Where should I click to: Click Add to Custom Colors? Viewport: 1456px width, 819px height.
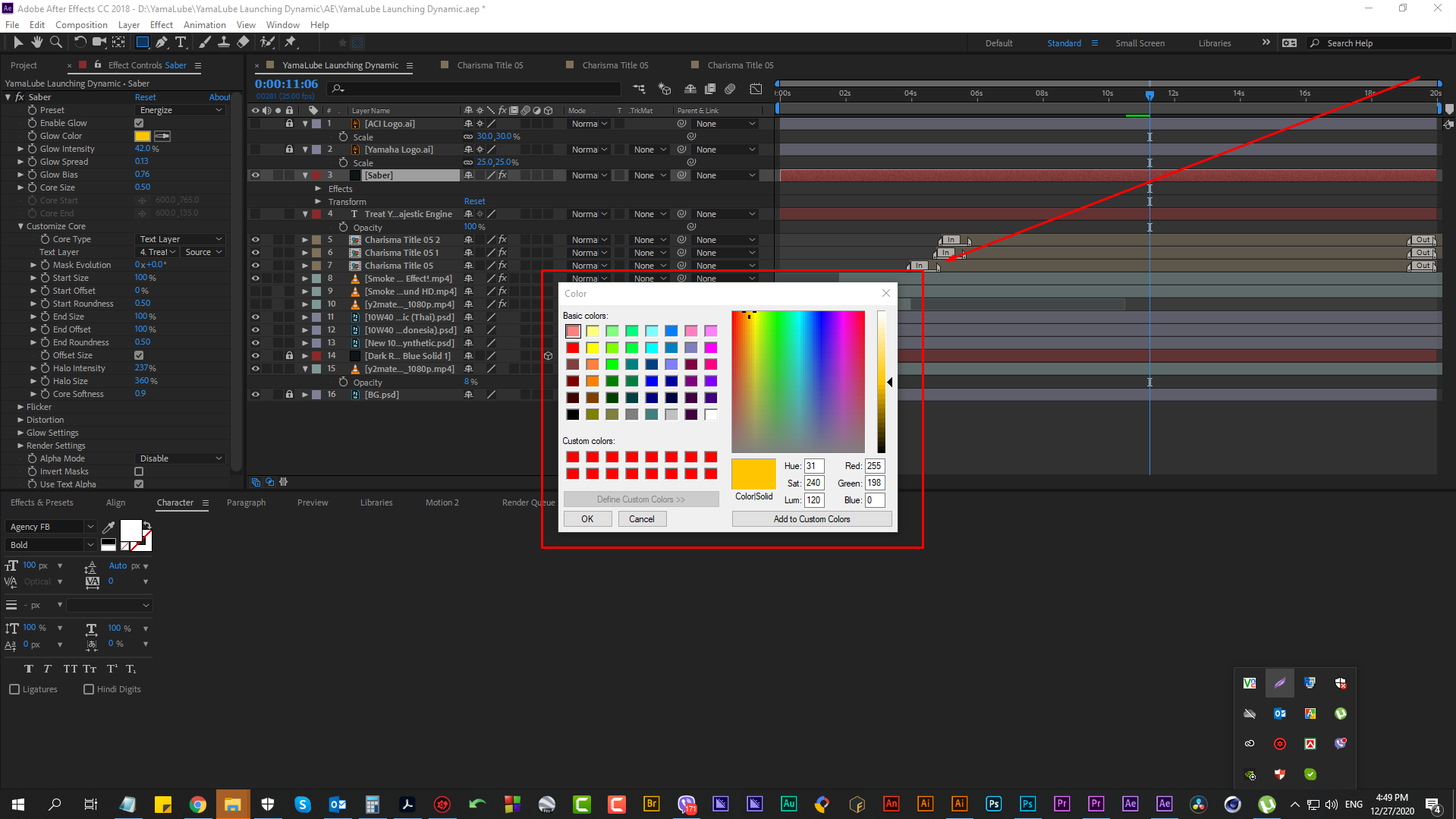[x=811, y=518]
